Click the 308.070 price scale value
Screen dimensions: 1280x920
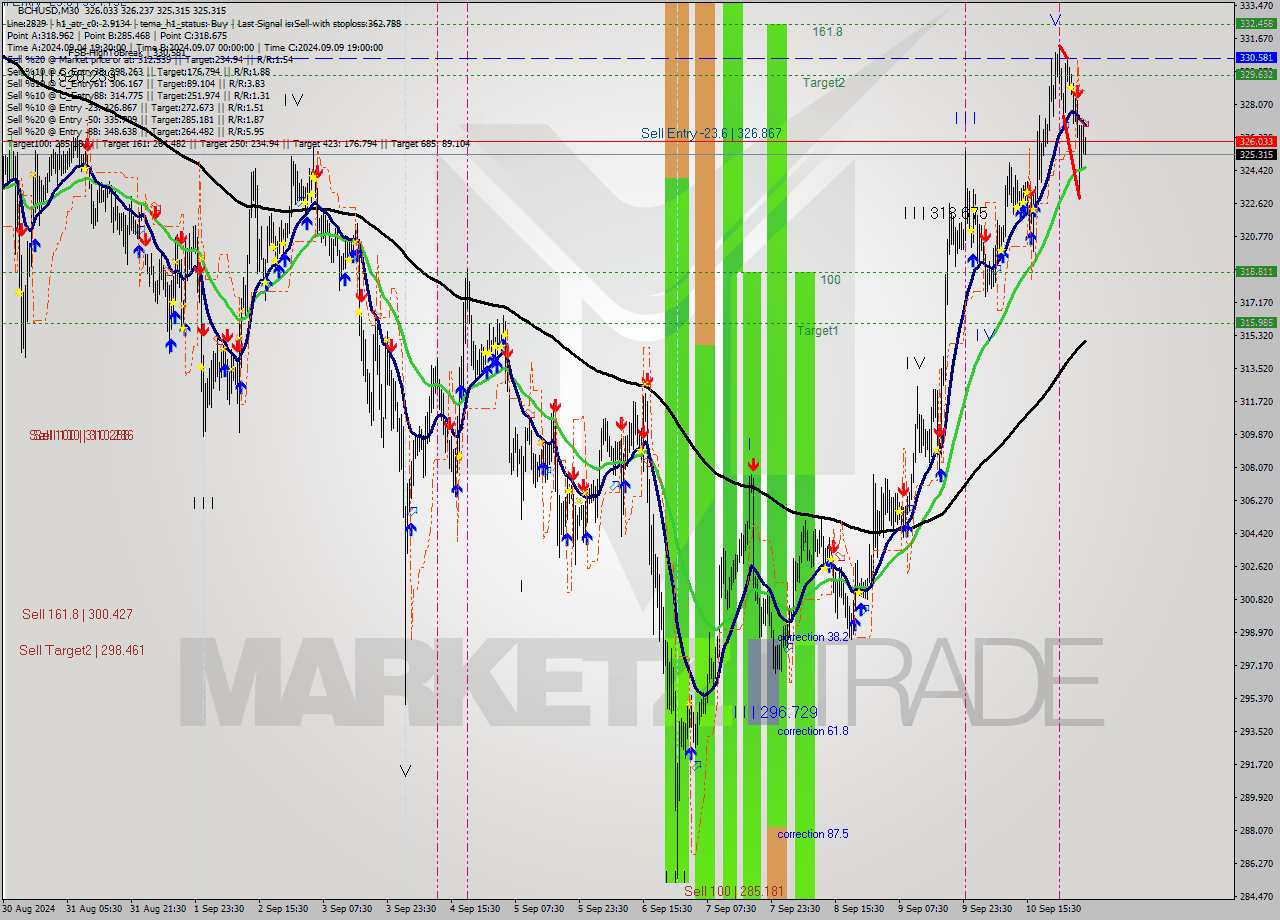click(1256, 467)
